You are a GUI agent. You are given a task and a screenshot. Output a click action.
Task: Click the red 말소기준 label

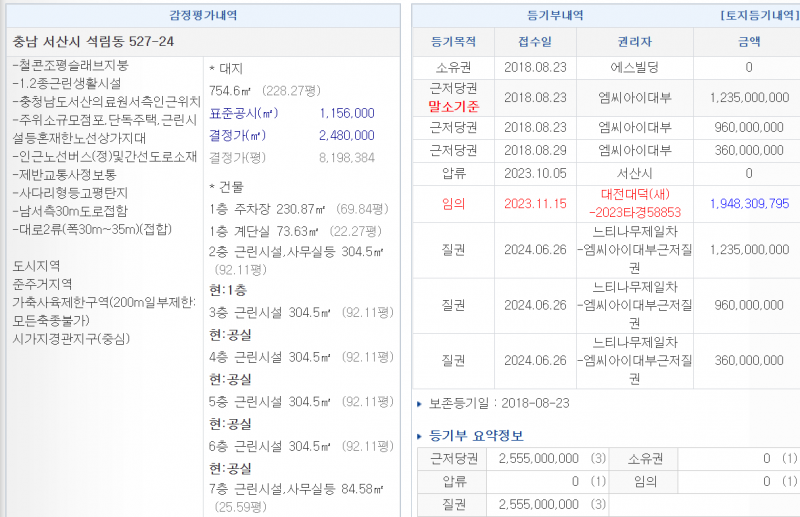tap(453, 105)
